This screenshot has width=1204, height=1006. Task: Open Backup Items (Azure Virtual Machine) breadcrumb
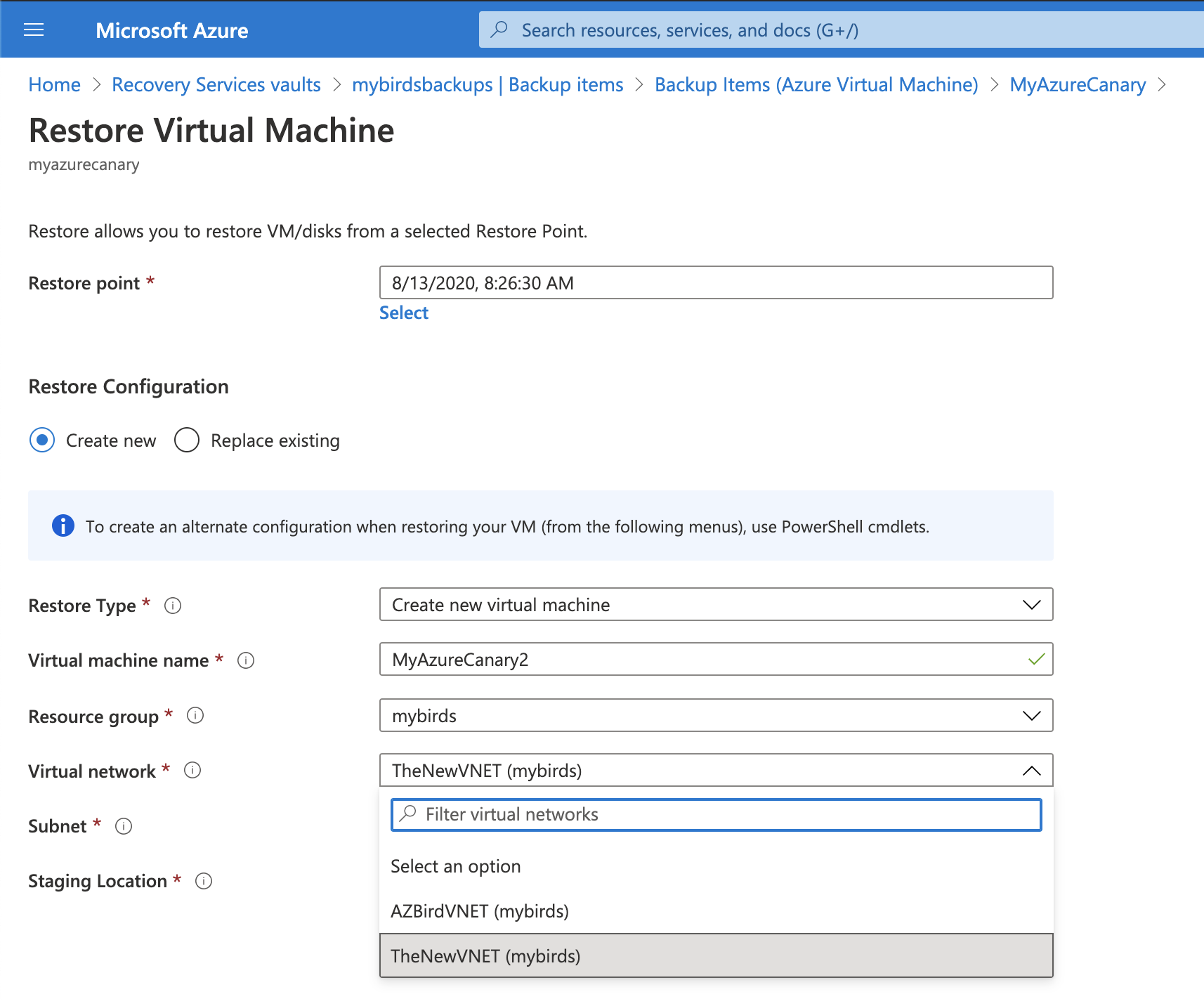point(816,84)
